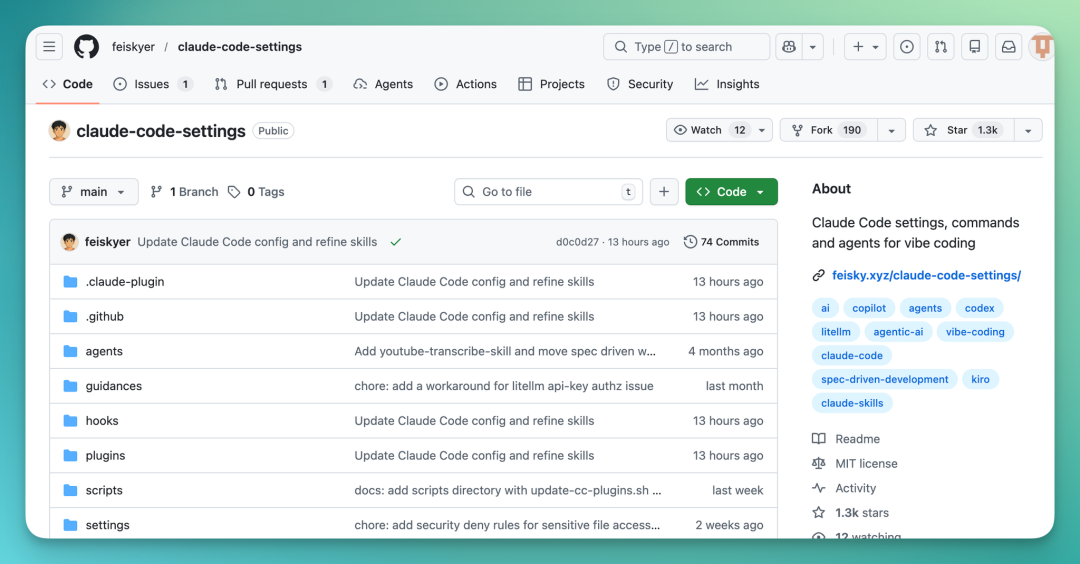Click the feiskyer commit author avatar
The width and height of the screenshot is (1080, 564).
click(70, 242)
